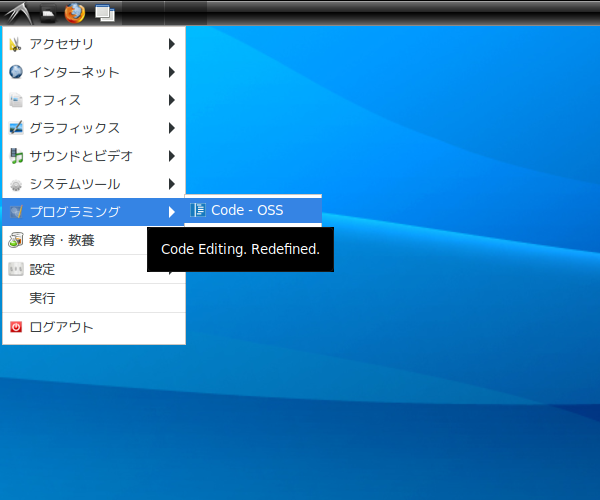
Task: Expand the グラフィックス submenu arrow
Action: [172, 128]
